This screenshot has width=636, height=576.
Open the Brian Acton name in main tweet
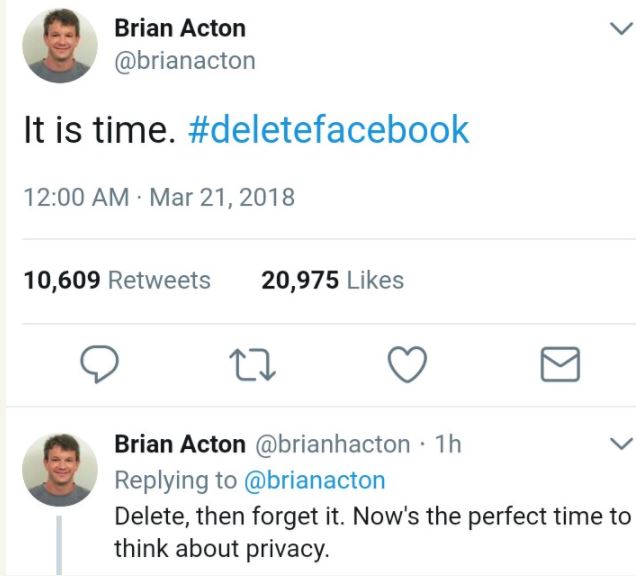click(x=180, y=28)
